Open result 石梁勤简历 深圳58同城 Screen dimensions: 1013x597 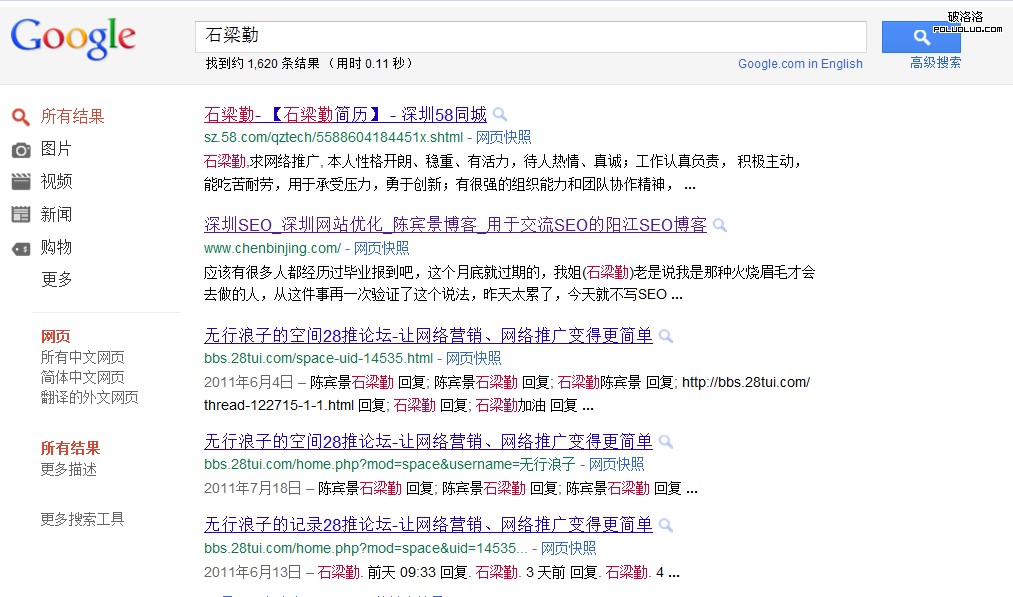[x=345, y=115]
